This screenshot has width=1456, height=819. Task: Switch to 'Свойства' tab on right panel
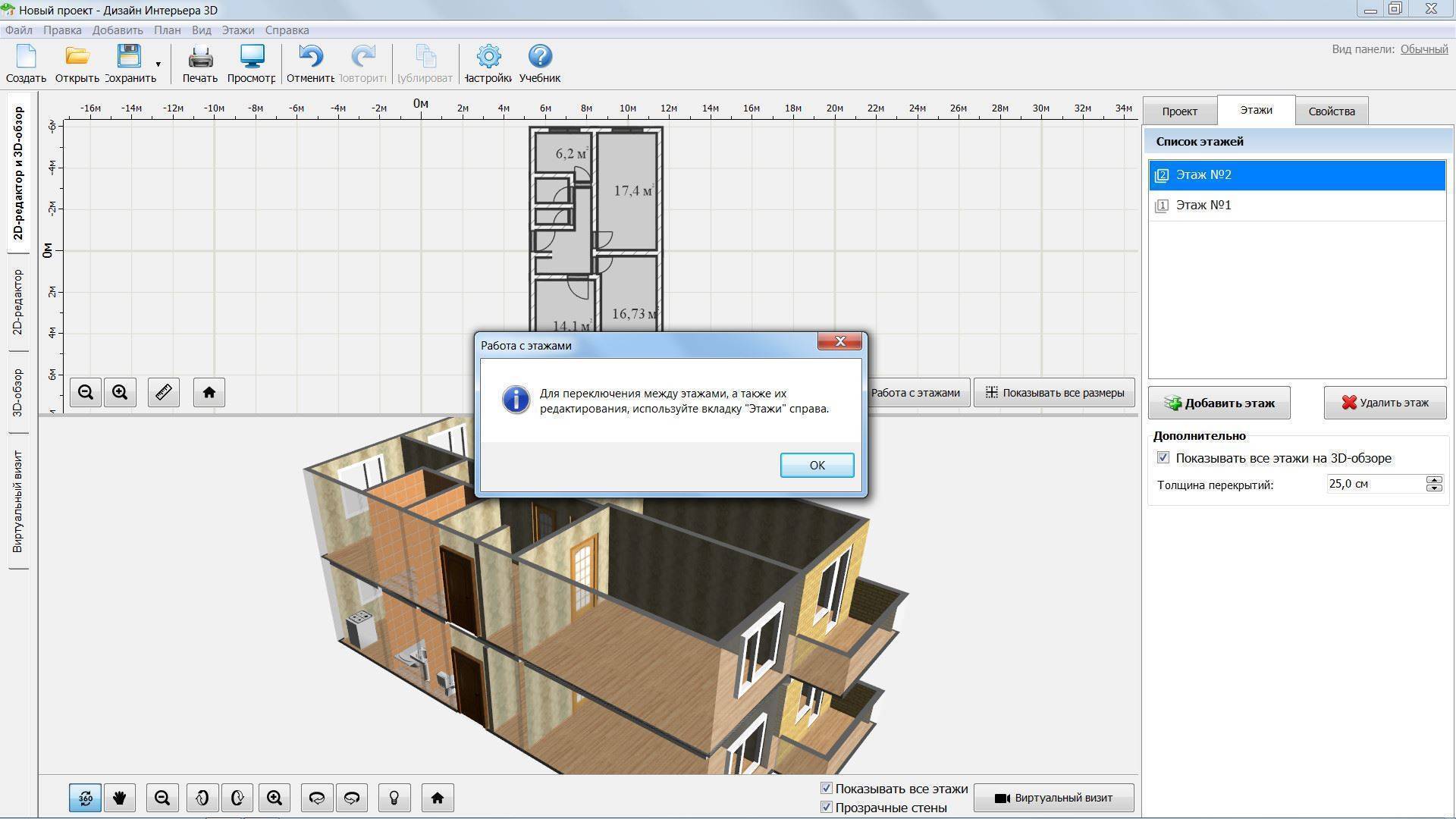[x=1331, y=111]
